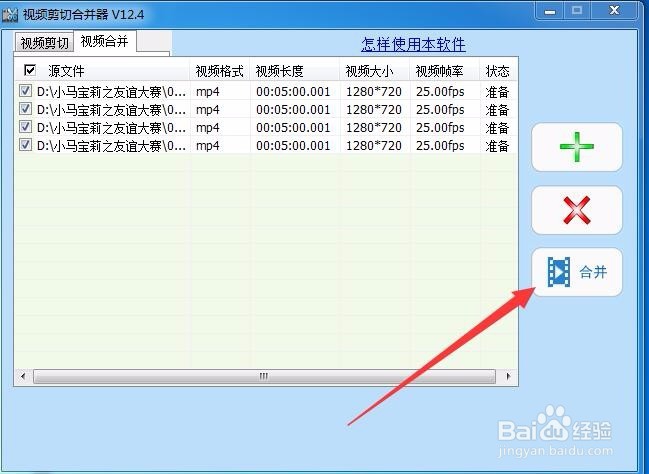Viewport: 649px width, 474px height.
Task: Toggle the select-all checkbox beside 源文件
Action: click(x=30, y=70)
